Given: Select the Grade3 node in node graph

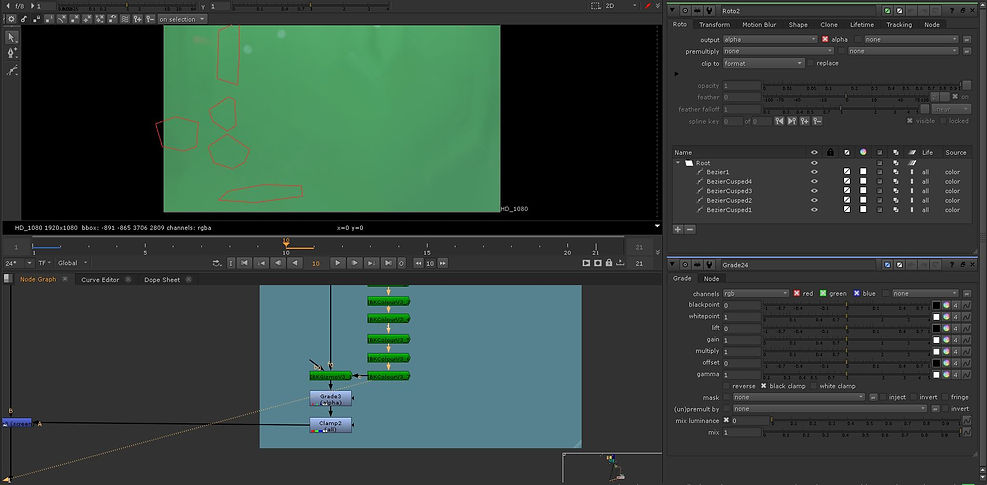Looking at the screenshot, I should 330,399.
